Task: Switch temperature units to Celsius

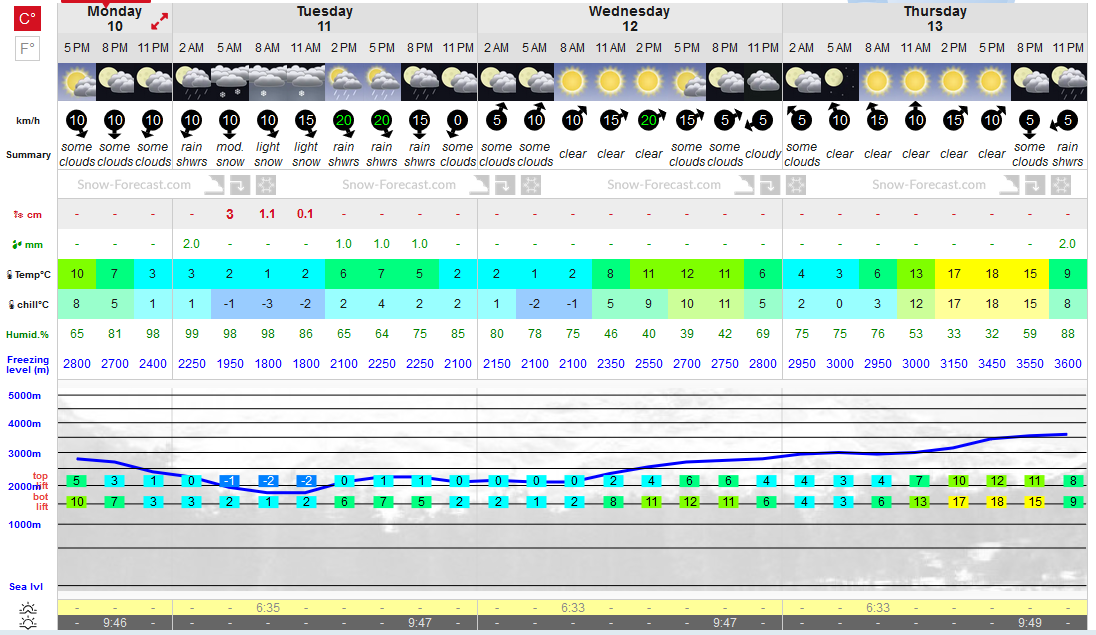Action: tap(27, 18)
